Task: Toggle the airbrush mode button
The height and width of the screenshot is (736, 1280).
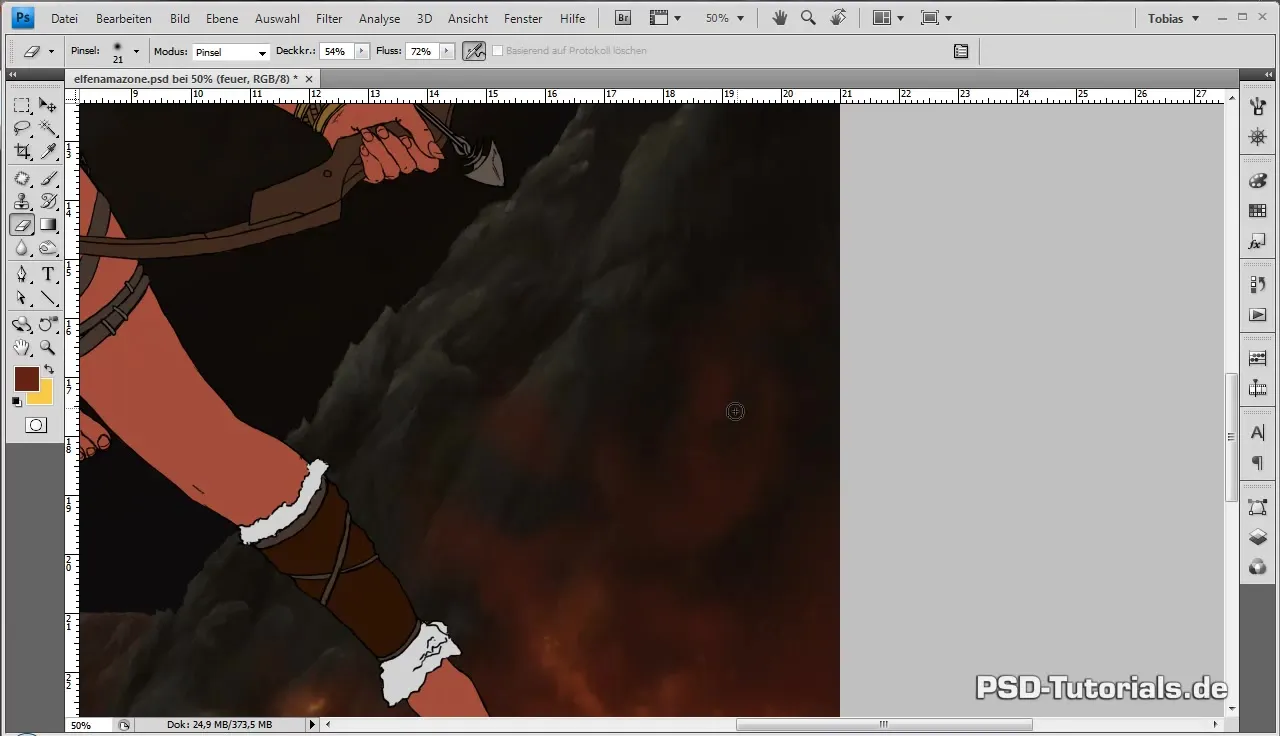Action: pyautogui.click(x=474, y=51)
